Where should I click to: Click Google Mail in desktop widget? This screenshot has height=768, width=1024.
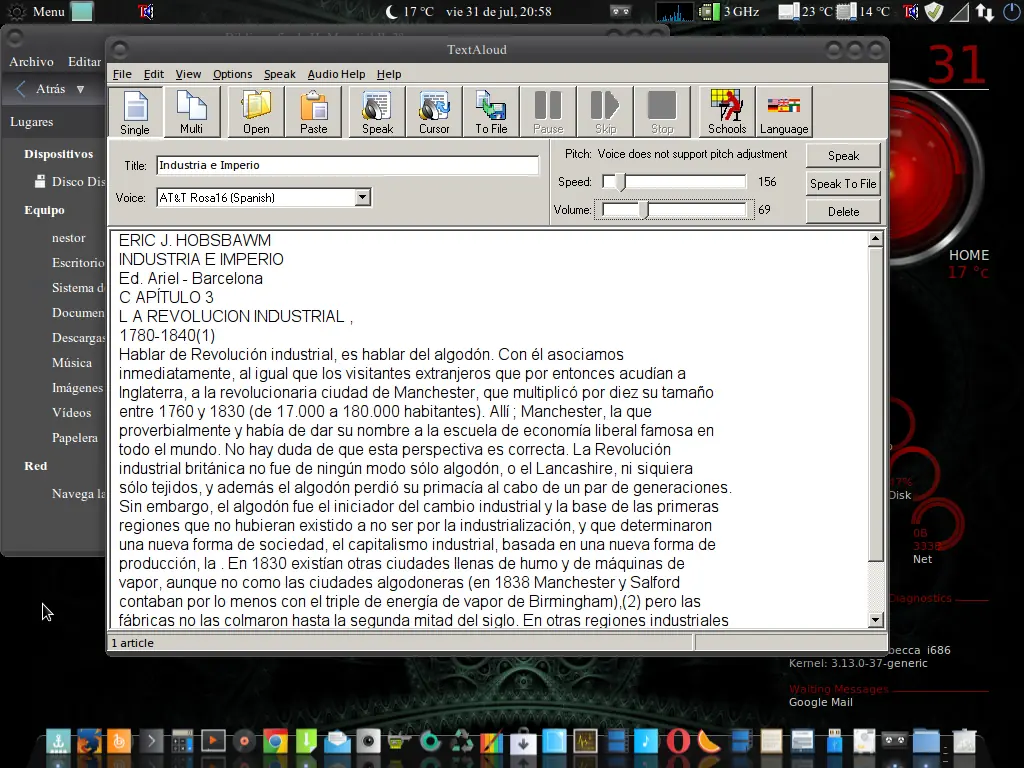click(x=820, y=702)
